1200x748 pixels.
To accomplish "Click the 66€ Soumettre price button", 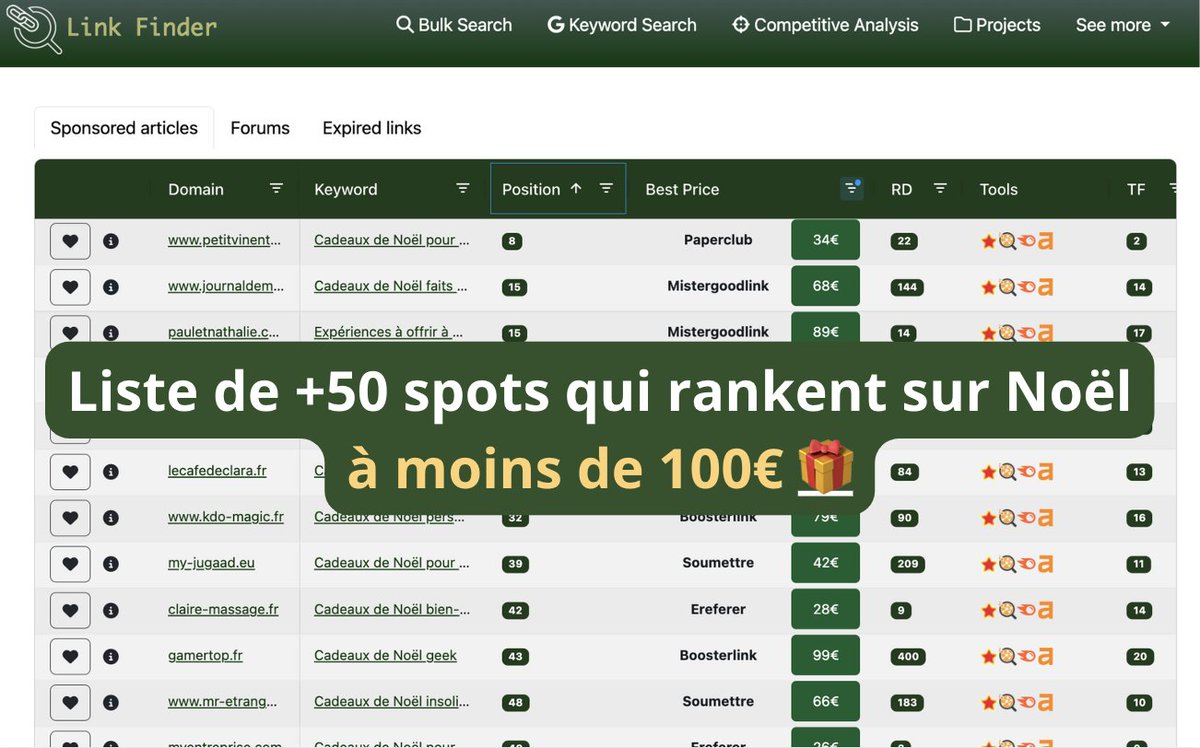I will (825, 701).
